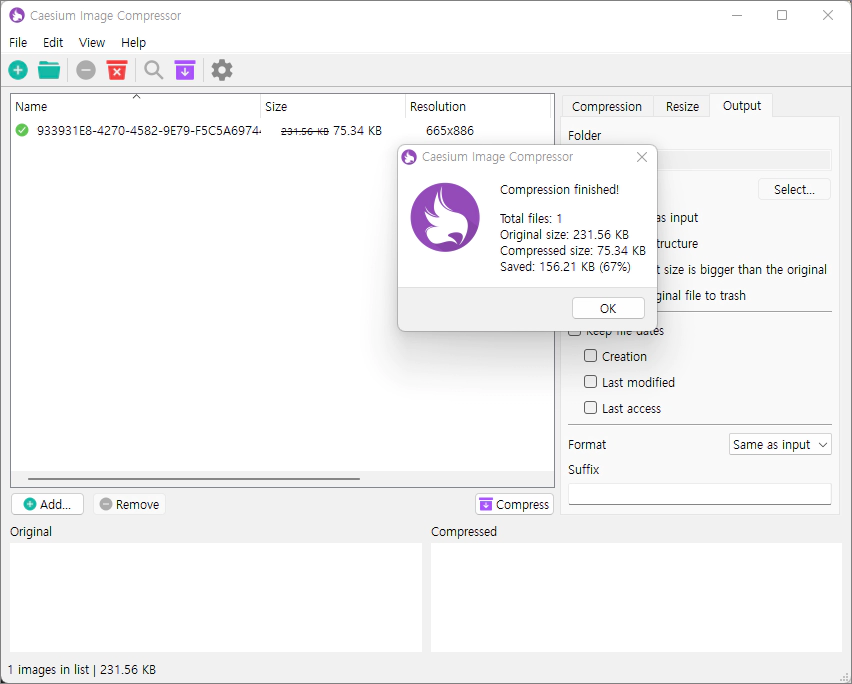Minimize the Caesium Image Compressor window
The width and height of the screenshot is (852, 684).
[737, 15]
